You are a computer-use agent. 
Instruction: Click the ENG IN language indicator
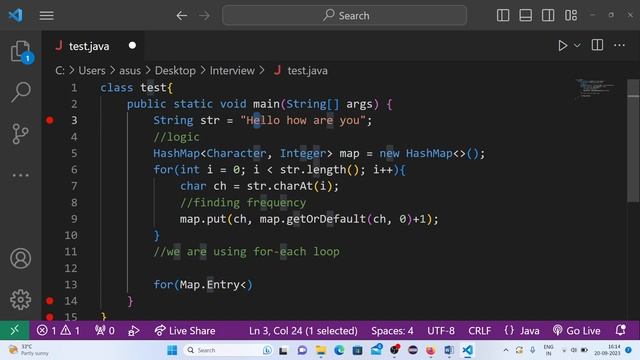pos(548,350)
